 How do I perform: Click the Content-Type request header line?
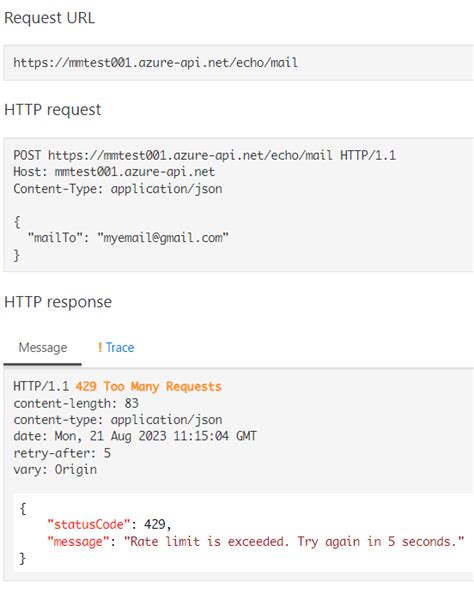click(118, 189)
